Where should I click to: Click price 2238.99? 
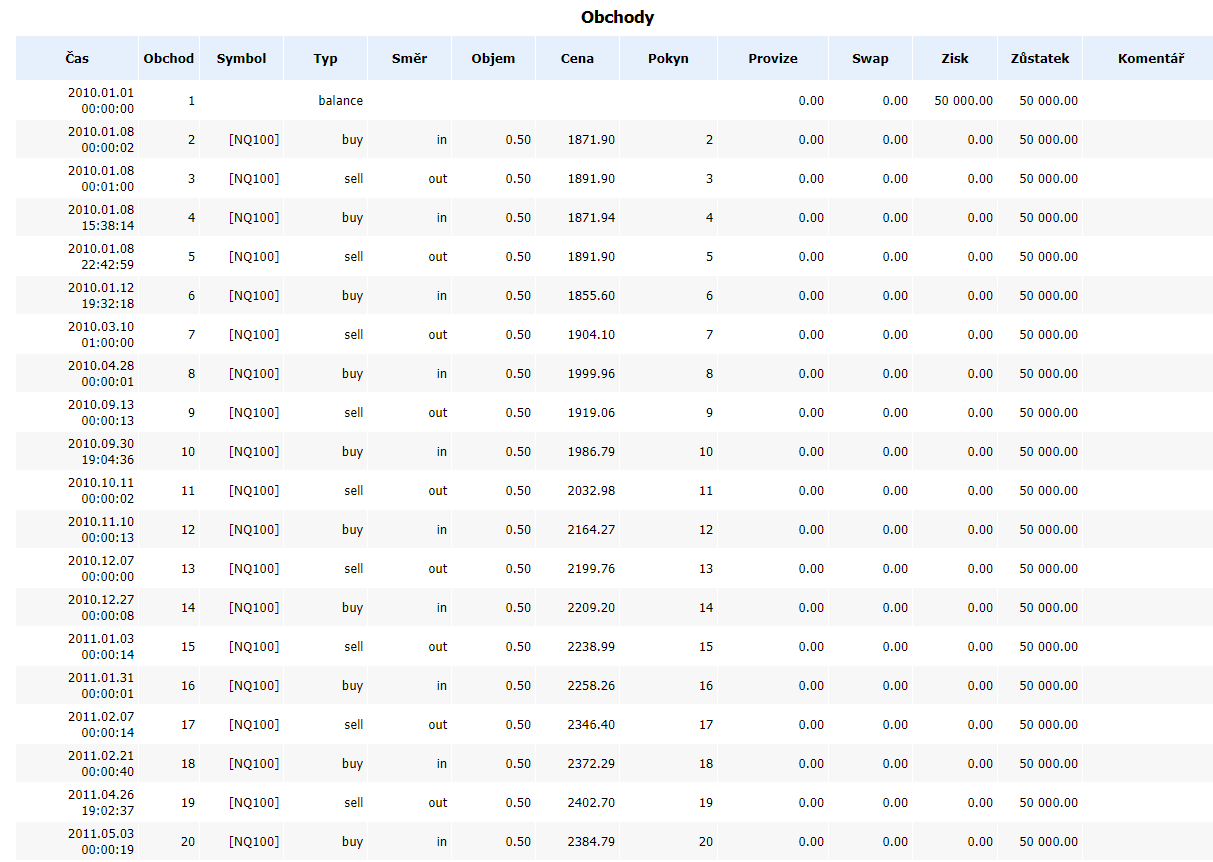point(591,647)
